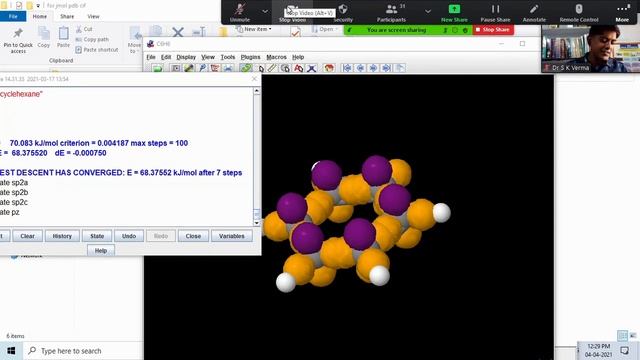Click the green rotate icon in Jmol toolbar
The image size is (640, 360).
246,68
